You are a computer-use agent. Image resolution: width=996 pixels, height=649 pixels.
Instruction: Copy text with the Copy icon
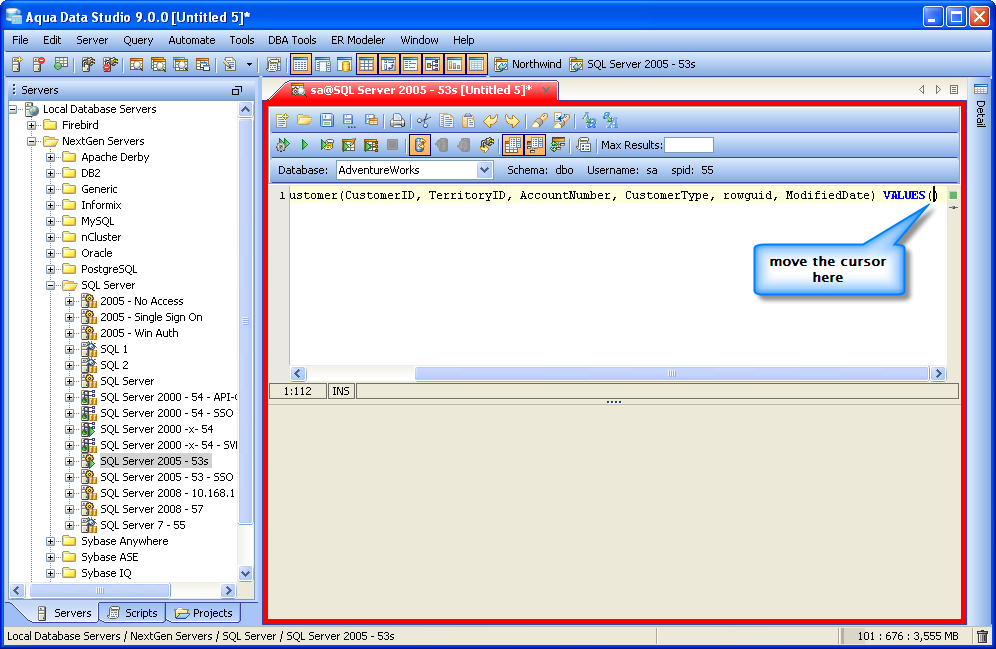[447, 120]
